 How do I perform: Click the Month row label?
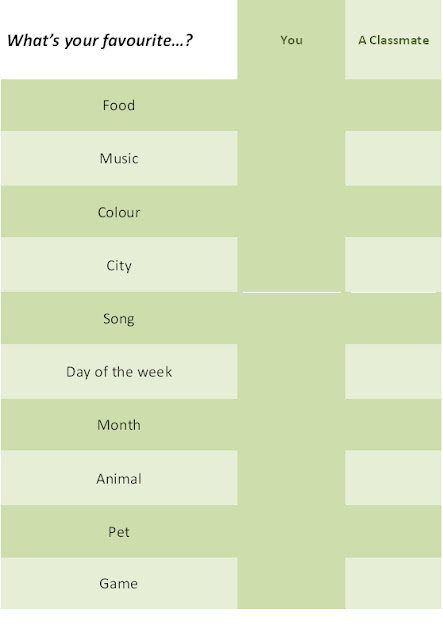[119, 425]
